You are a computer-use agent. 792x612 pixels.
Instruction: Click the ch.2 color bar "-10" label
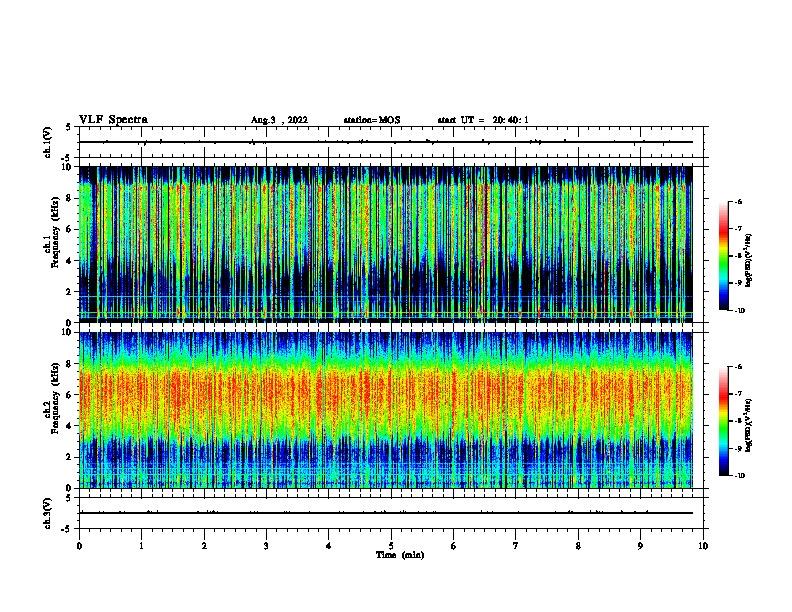tap(739, 476)
